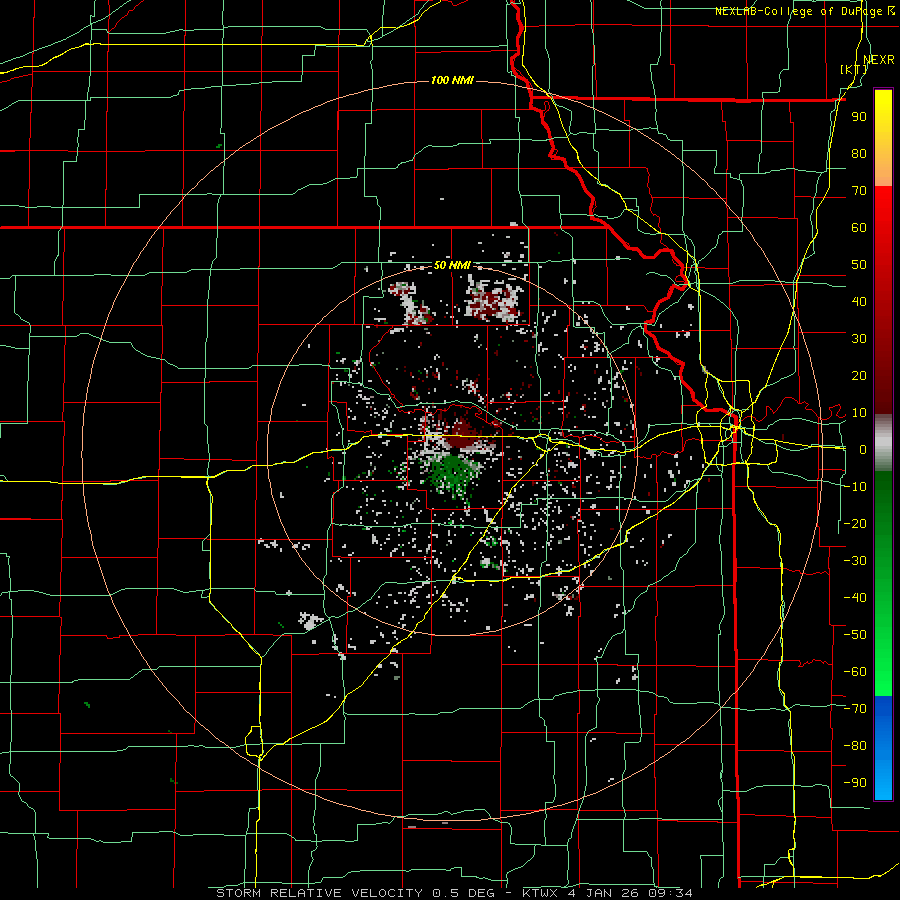The image size is (900, 900).
Task: Pick the orange band on the color bar
Action: pos(883,170)
